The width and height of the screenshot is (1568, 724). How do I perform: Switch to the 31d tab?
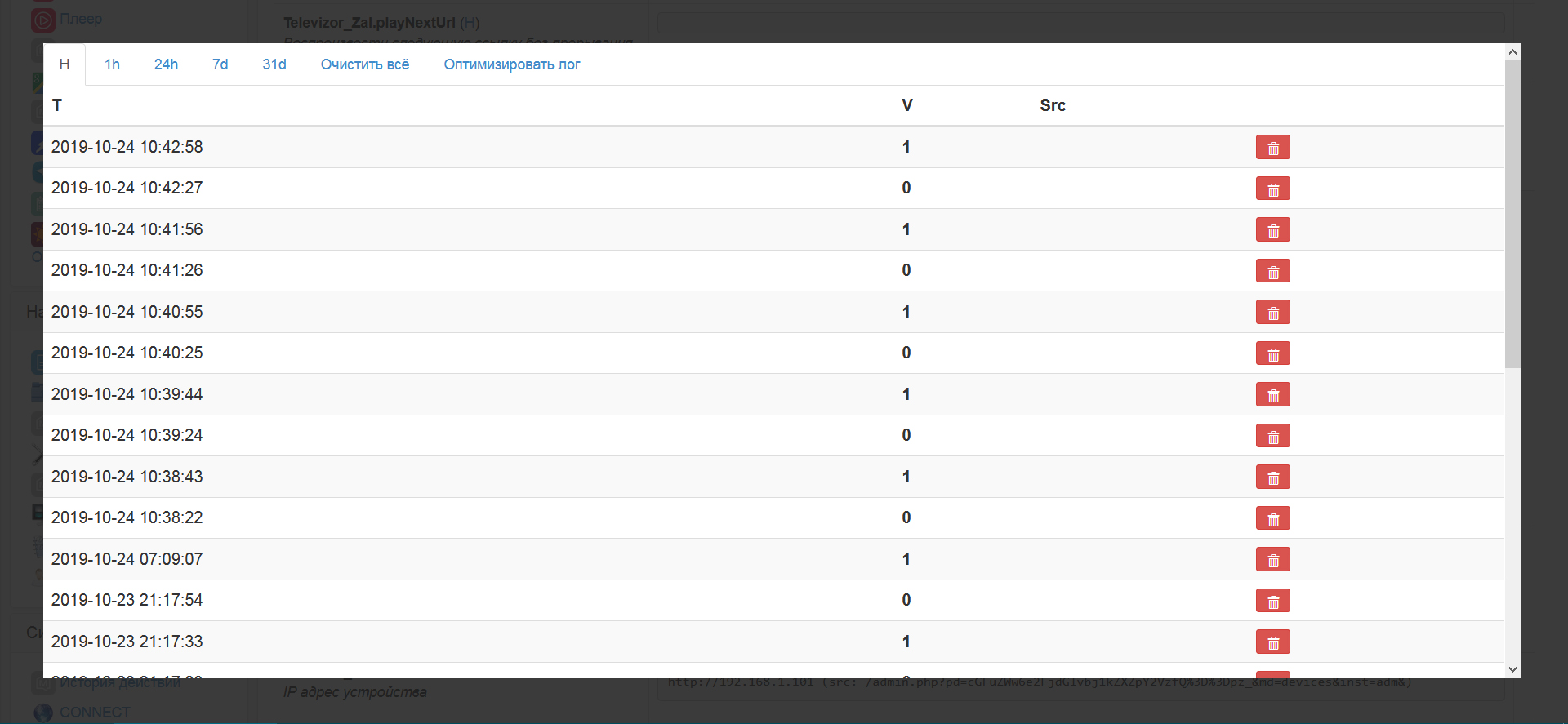click(x=274, y=64)
